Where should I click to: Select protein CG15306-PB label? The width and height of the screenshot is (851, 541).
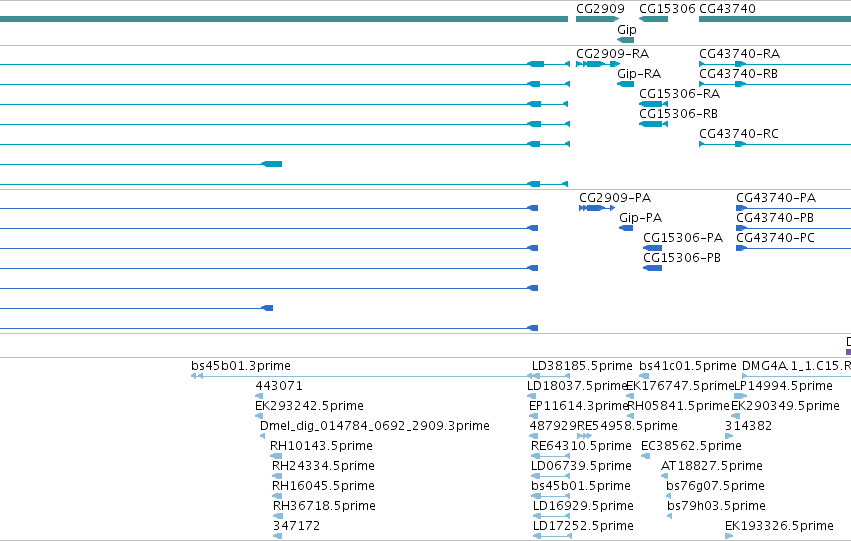point(682,258)
